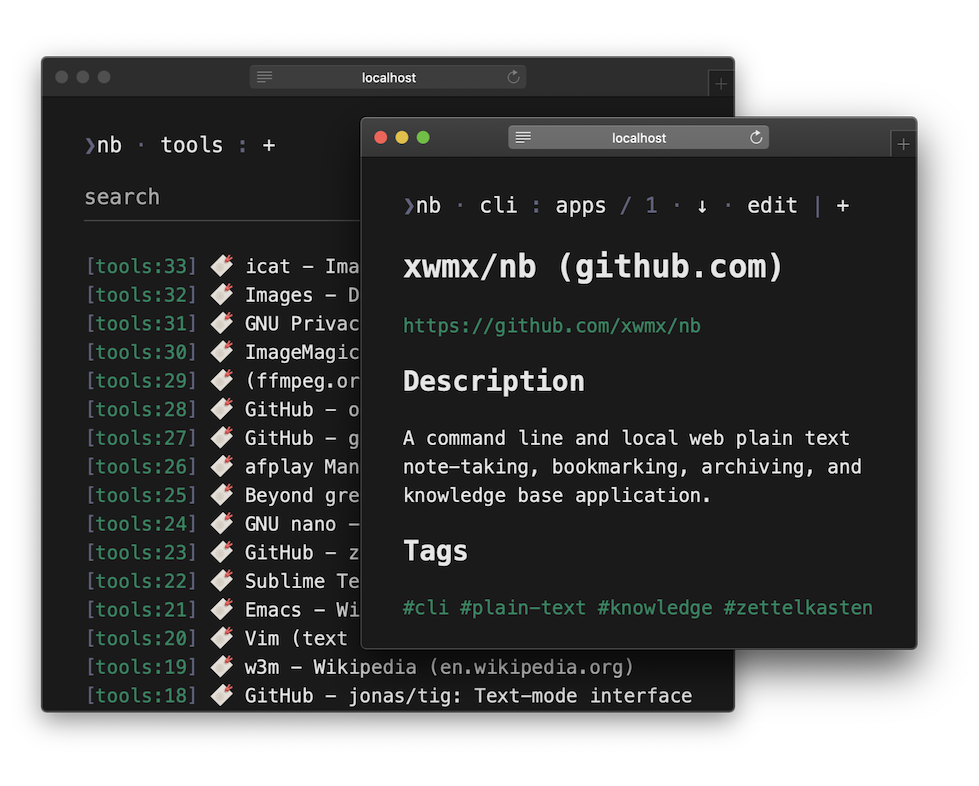The height and width of the screenshot is (786, 979).
Task: Click the plus add link in the tools window
Action: (x=268, y=145)
